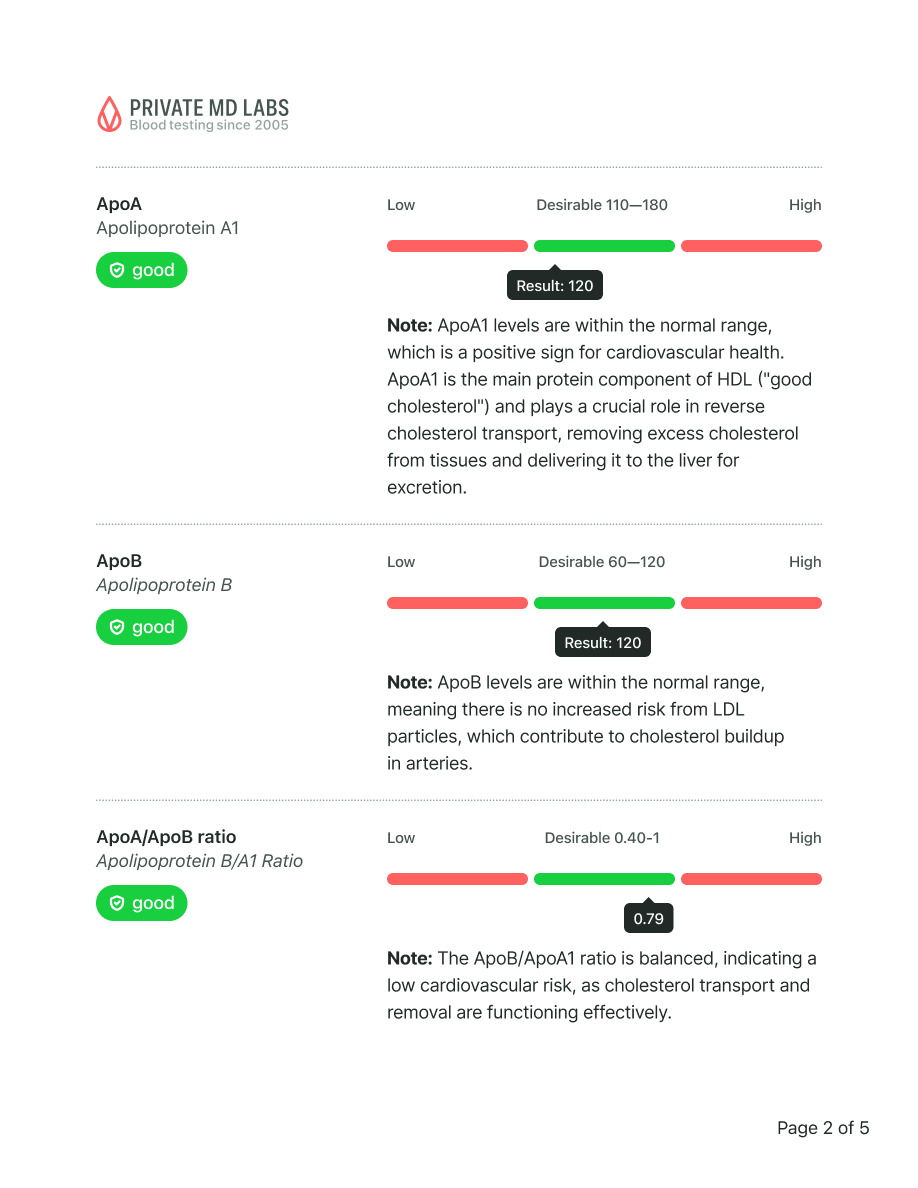Click the green desirable bar for ApoA

coord(604,246)
